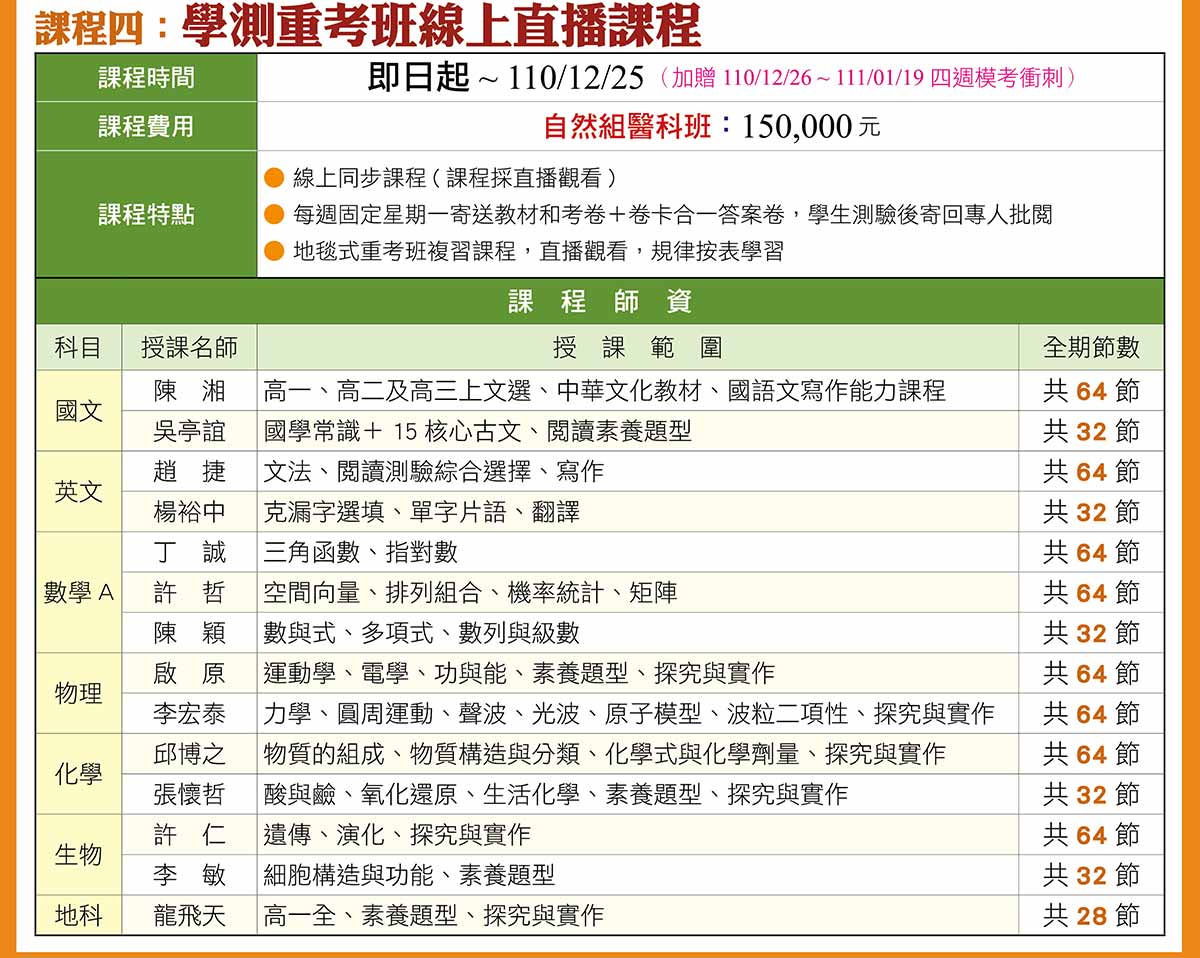Click the scope text starting '空間向量、排列組合'
The width and height of the screenshot is (1200, 958).
(x=470, y=593)
